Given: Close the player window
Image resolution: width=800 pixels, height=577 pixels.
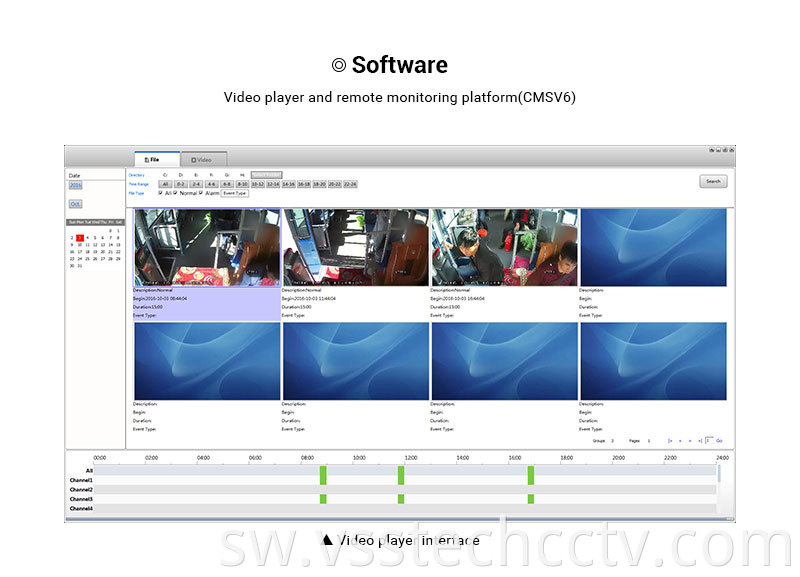Looking at the screenshot, I should tap(732, 150).
